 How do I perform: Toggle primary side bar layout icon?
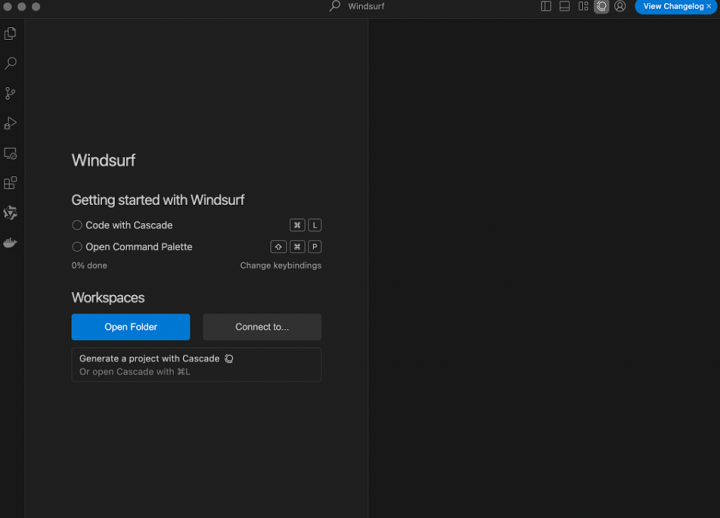pos(546,6)
